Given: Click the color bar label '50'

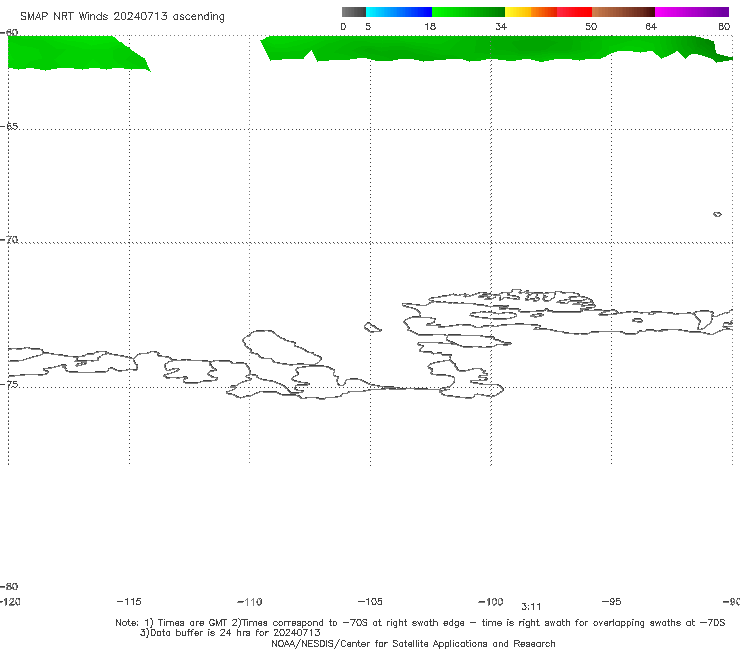Looking at the screenshot, I should pos(591,26).
